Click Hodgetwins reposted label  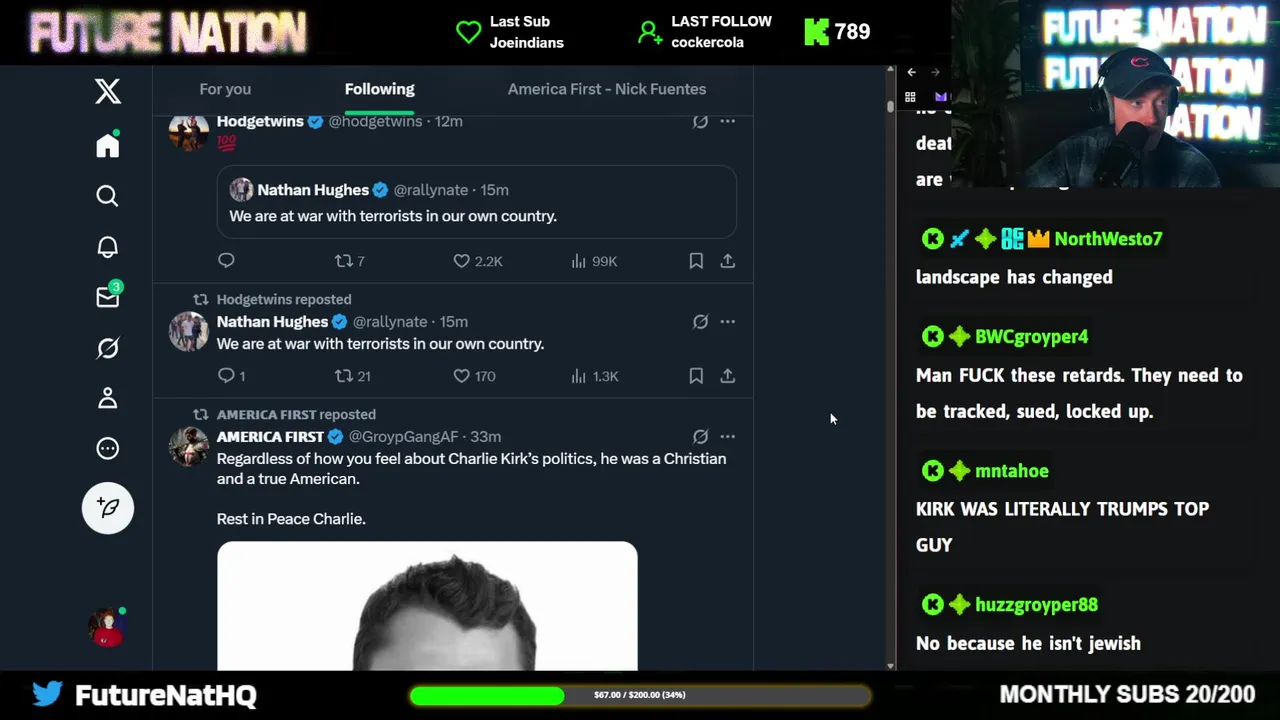[x=284, y=299]
